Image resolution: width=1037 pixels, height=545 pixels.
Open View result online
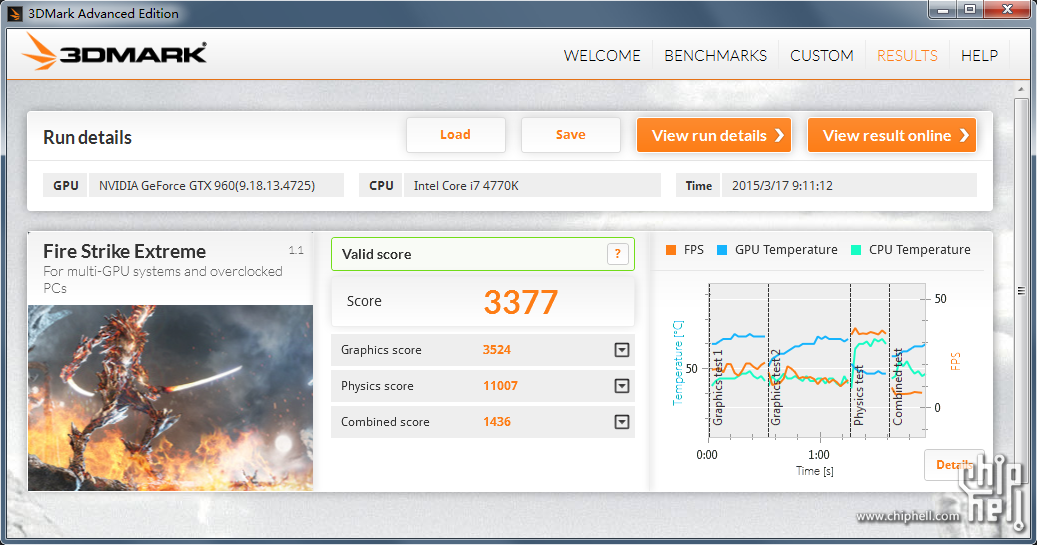pos(892,136)
